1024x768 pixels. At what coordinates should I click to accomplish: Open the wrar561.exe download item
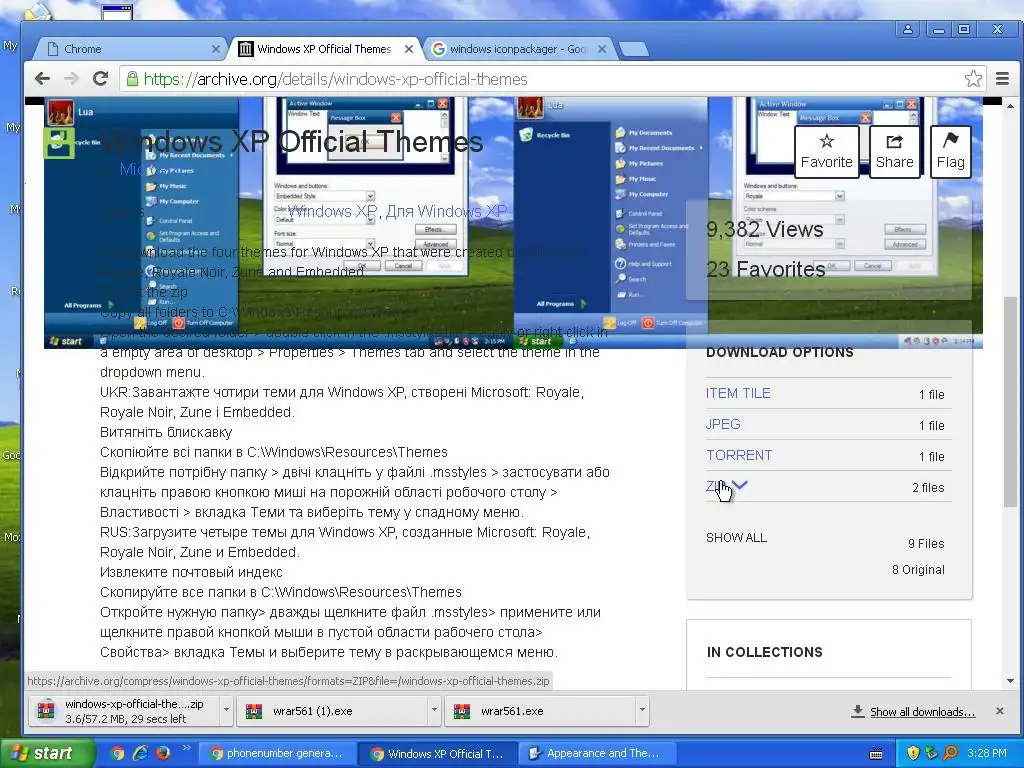[x=540, y=711]
